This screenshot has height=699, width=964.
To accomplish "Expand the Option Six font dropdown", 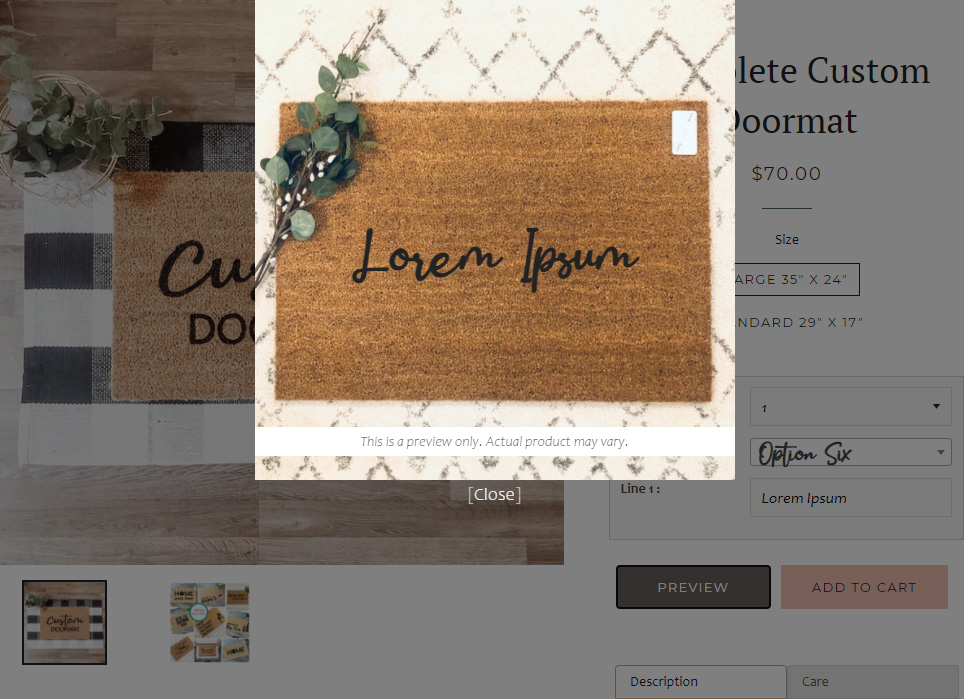I will 850,453.
